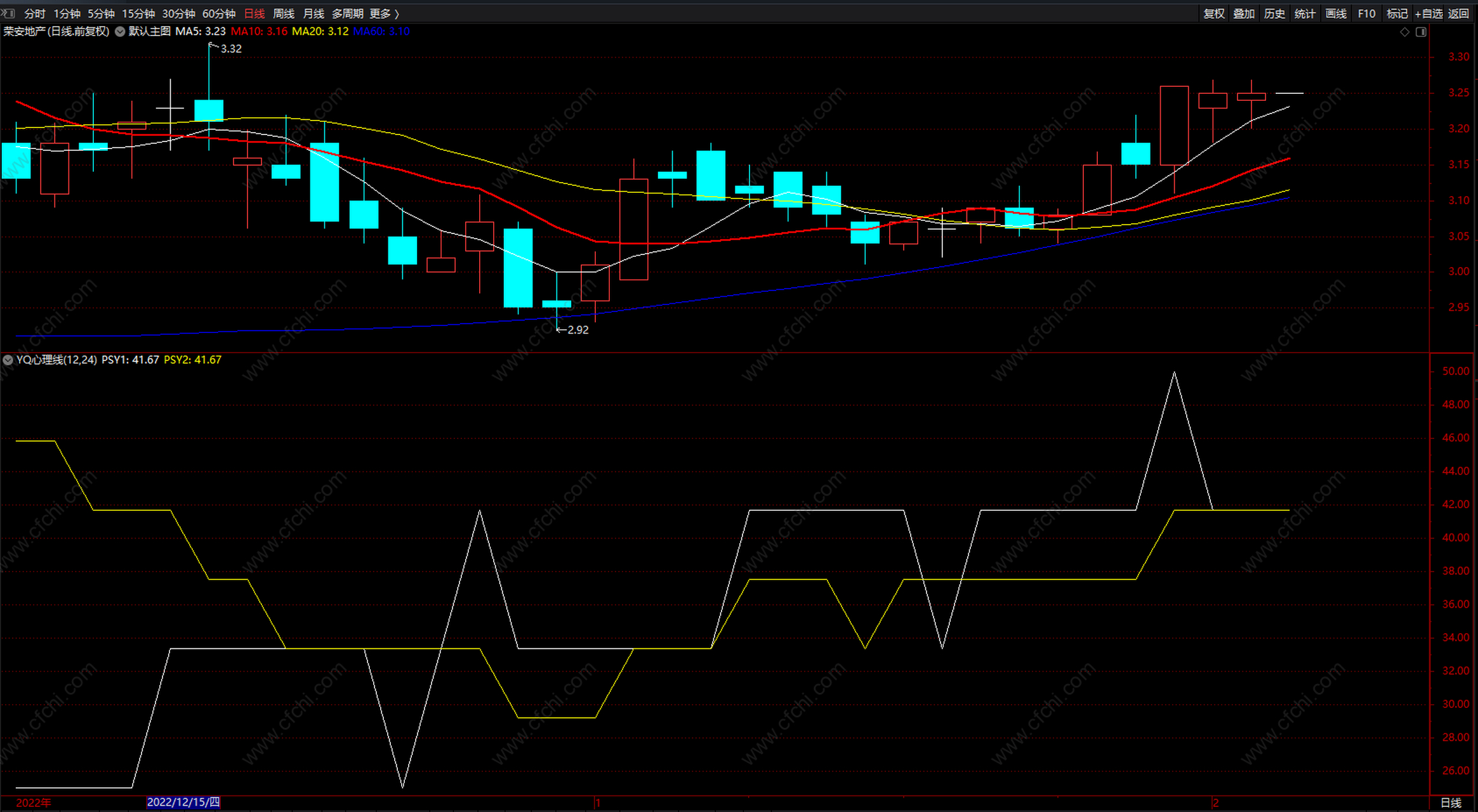Select the 60分钟 period
Viewport: 1478px width, 812px height.
point(219,13)
